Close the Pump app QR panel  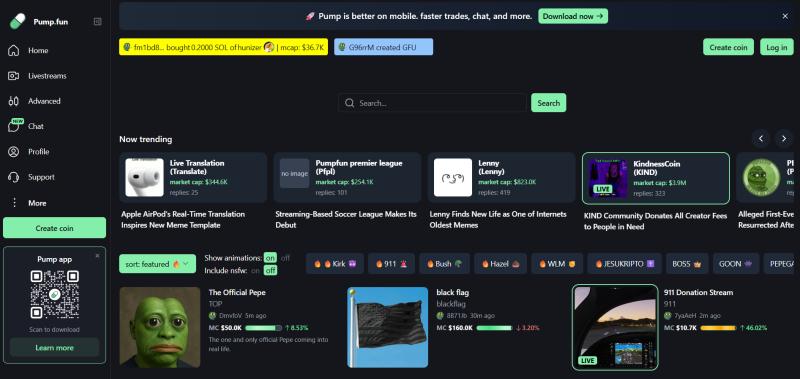(x=97, y=256)
